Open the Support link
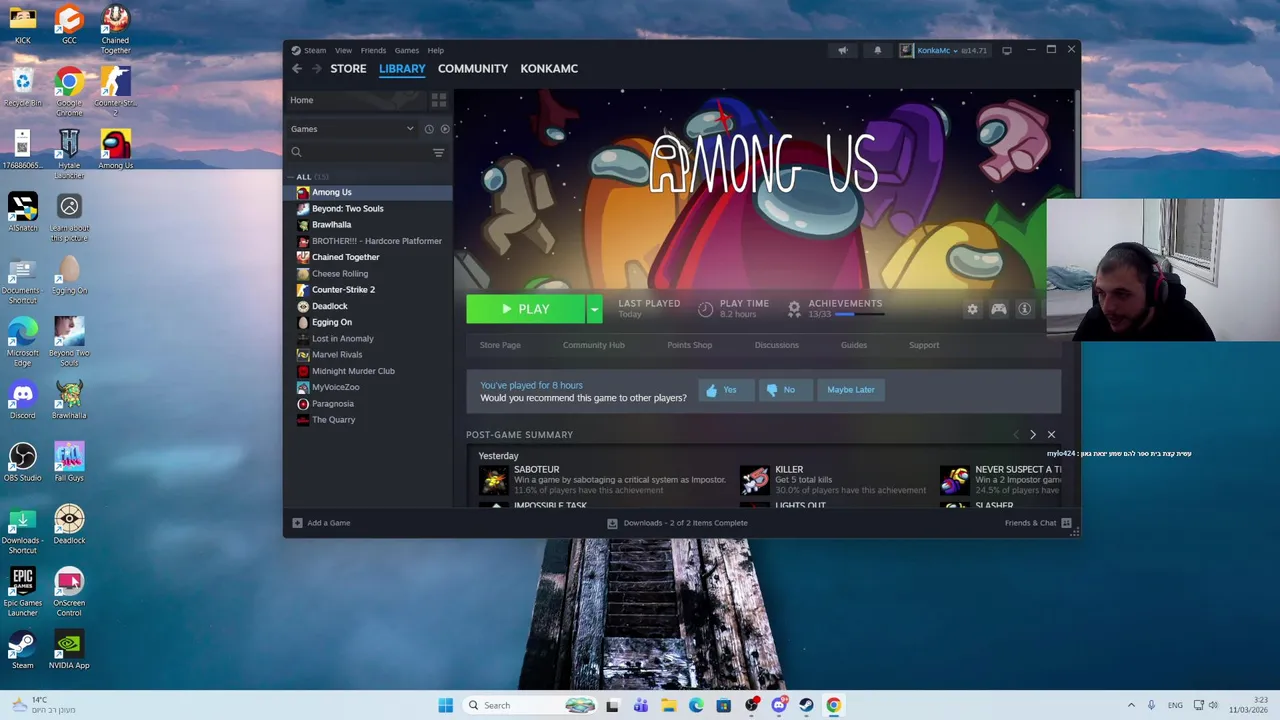This screenshot has width=1280, height=720. point(924,345)
